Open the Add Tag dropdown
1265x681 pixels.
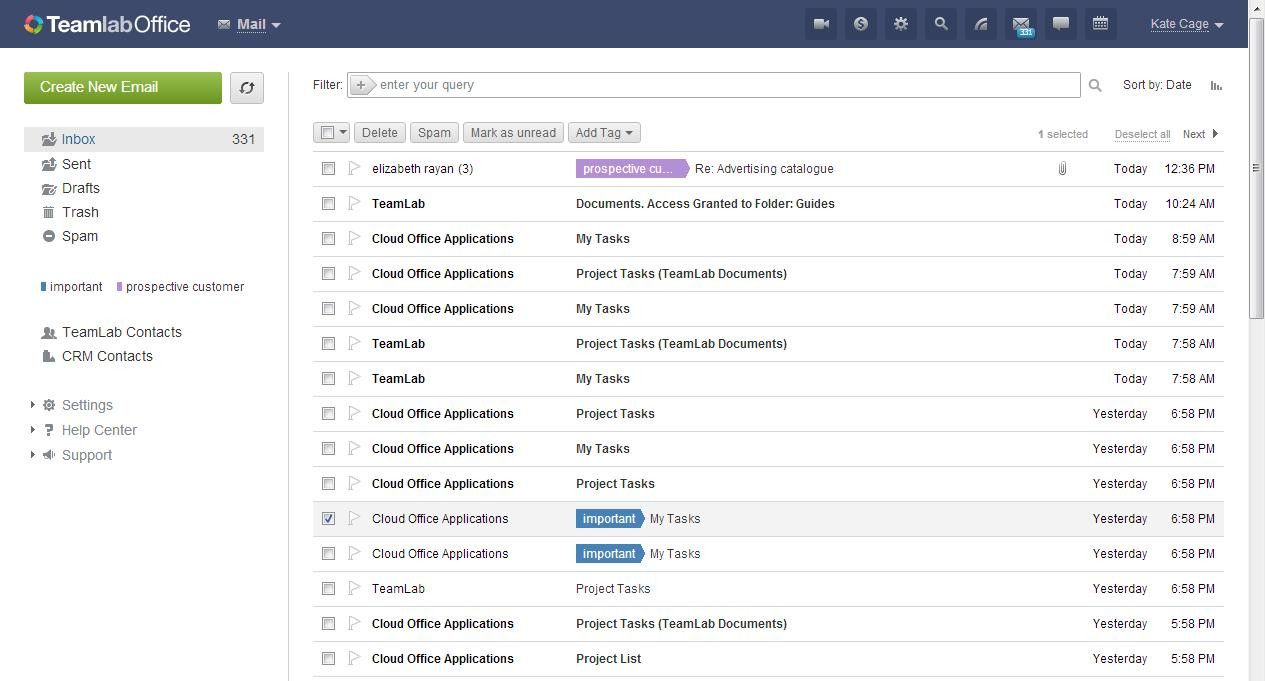coord(604,133)
